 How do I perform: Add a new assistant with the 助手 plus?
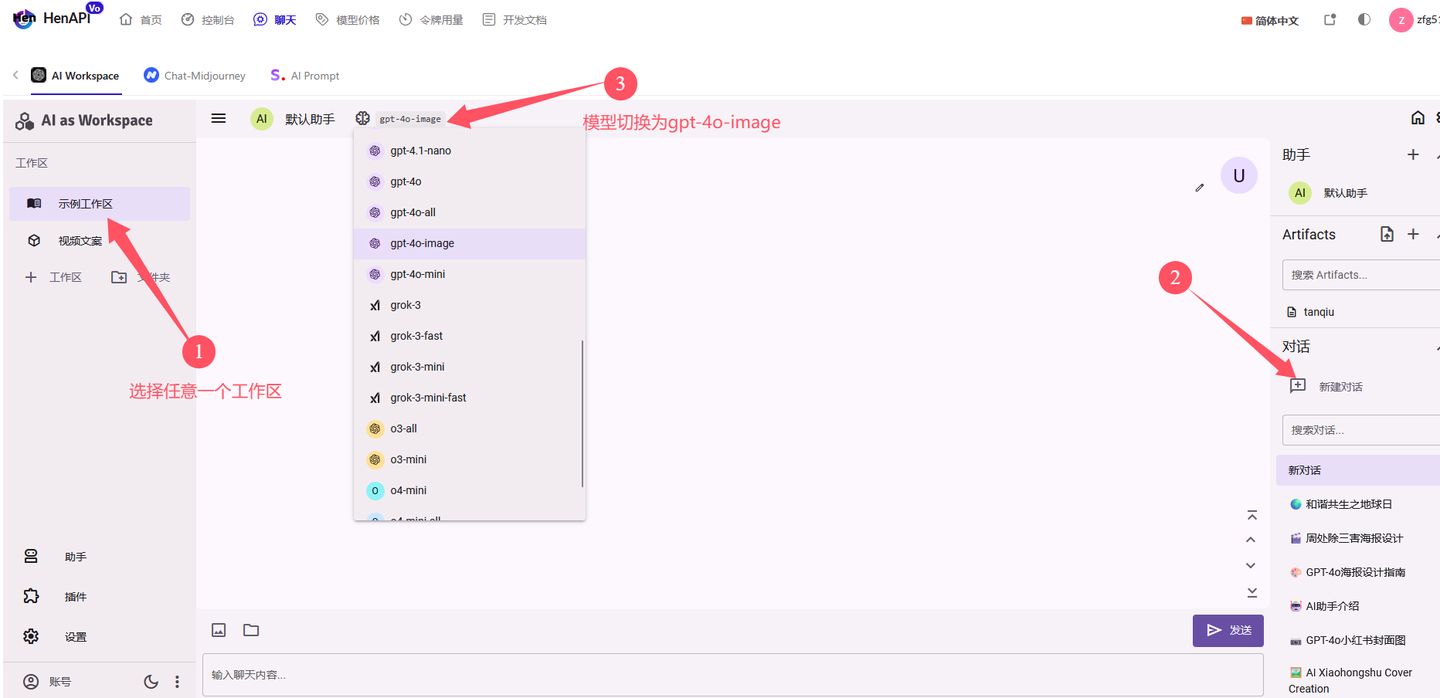click(x=1413, y=155)
